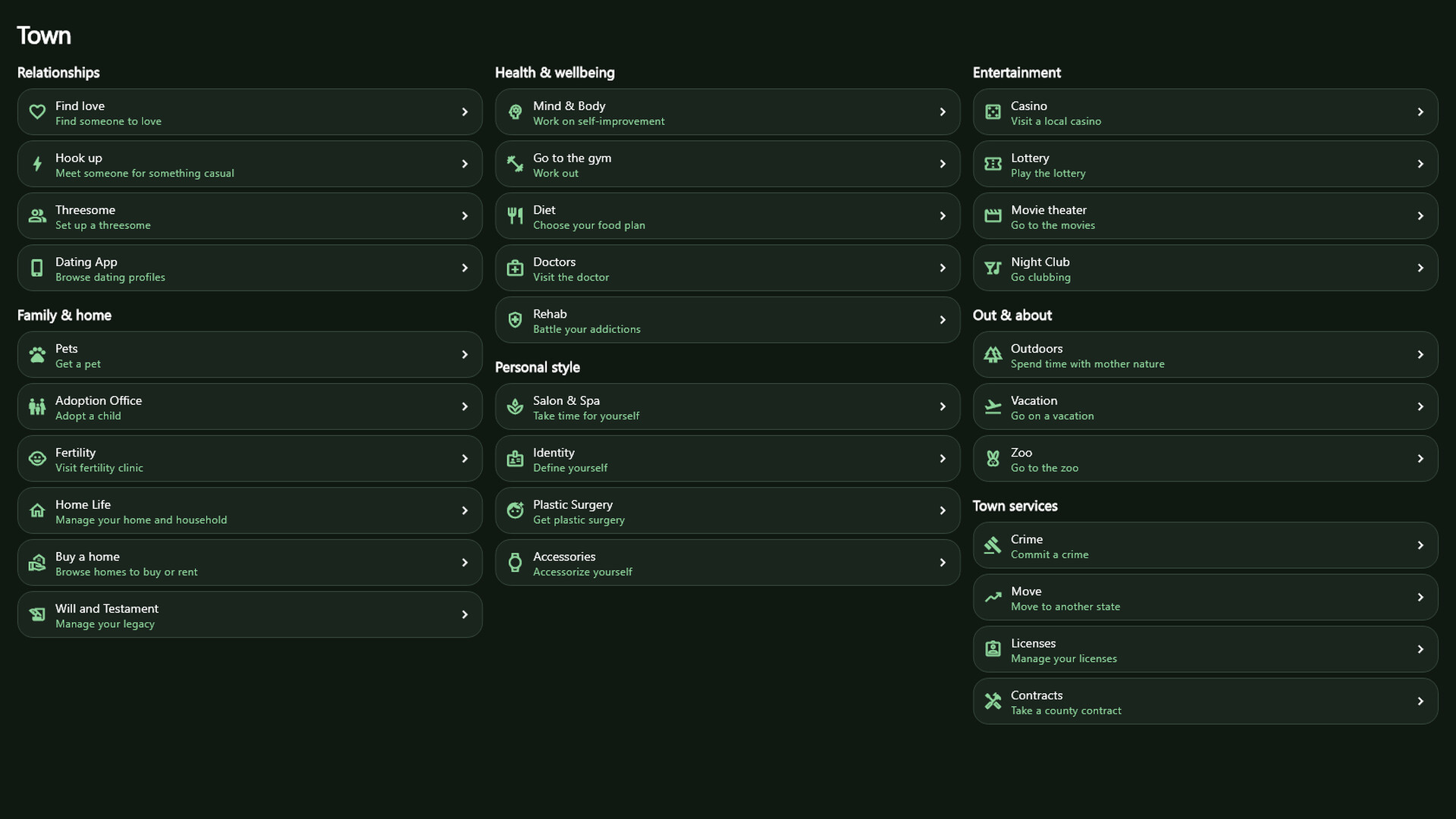The image size is (1456, 819).
Task: Click the airplane icon for Vacation
Action: click(x=993, y=406)
